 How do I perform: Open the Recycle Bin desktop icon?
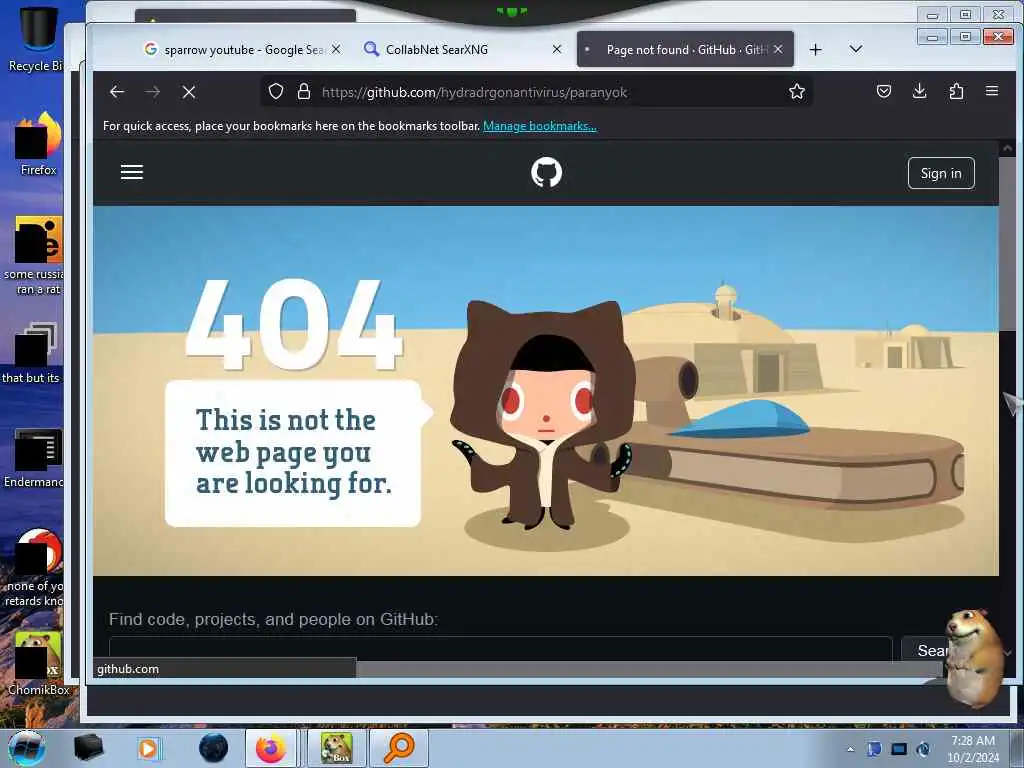(x=36, y=38)
